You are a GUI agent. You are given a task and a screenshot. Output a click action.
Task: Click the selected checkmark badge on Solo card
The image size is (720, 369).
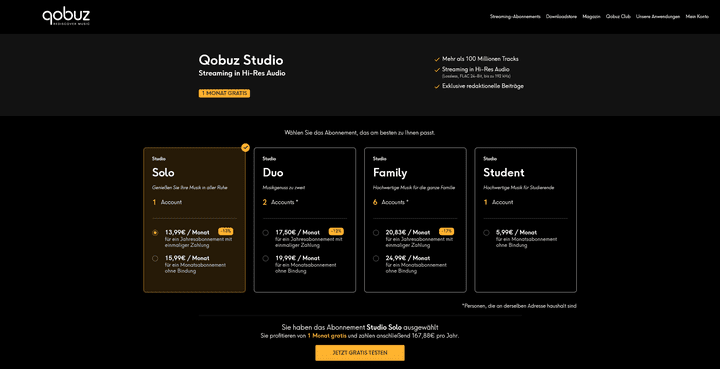(x=246, y=147)
